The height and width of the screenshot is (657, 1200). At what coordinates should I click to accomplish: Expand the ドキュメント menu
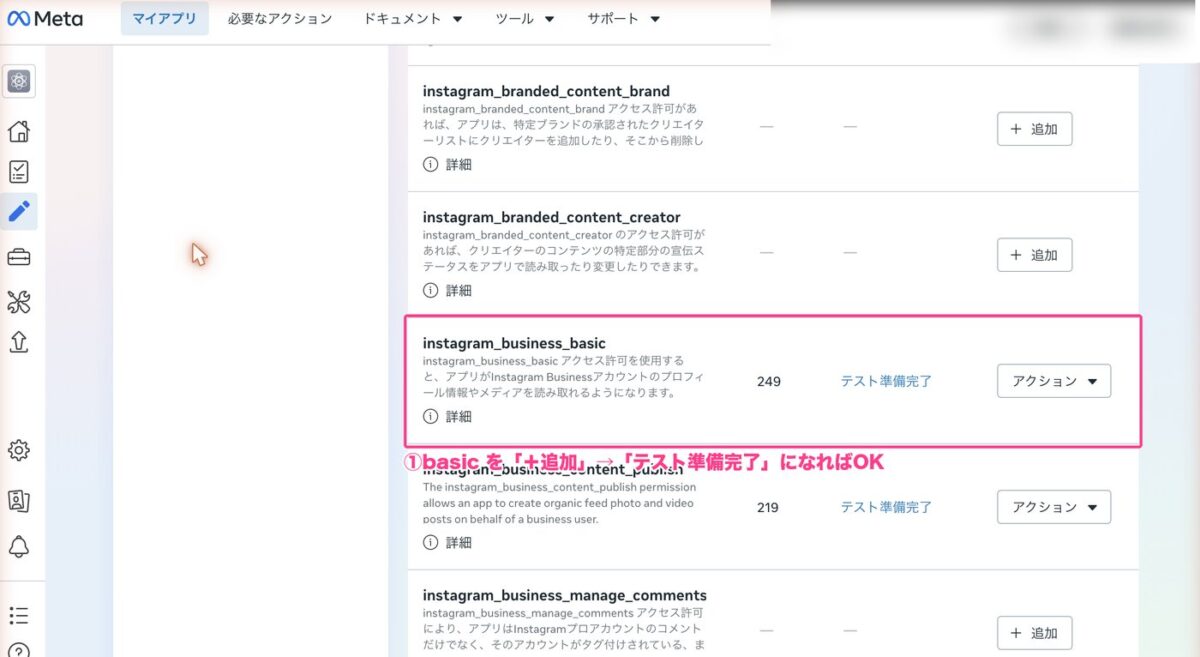(x=412, y=19)
